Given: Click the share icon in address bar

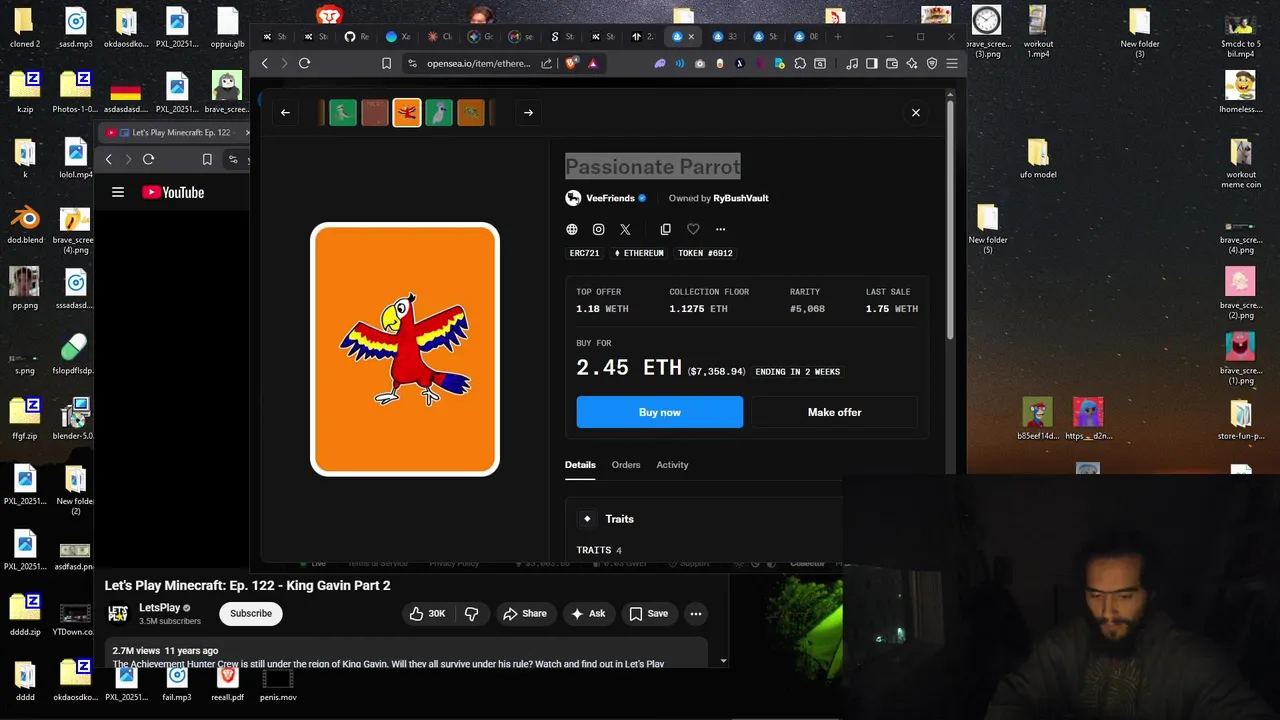Looking at the screenshot, I should [547, 63].
